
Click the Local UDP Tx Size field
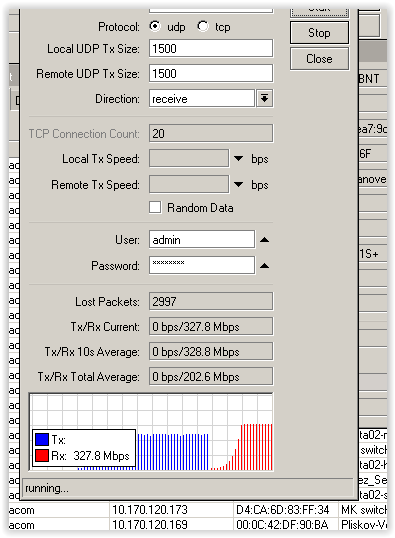(211, 48)
